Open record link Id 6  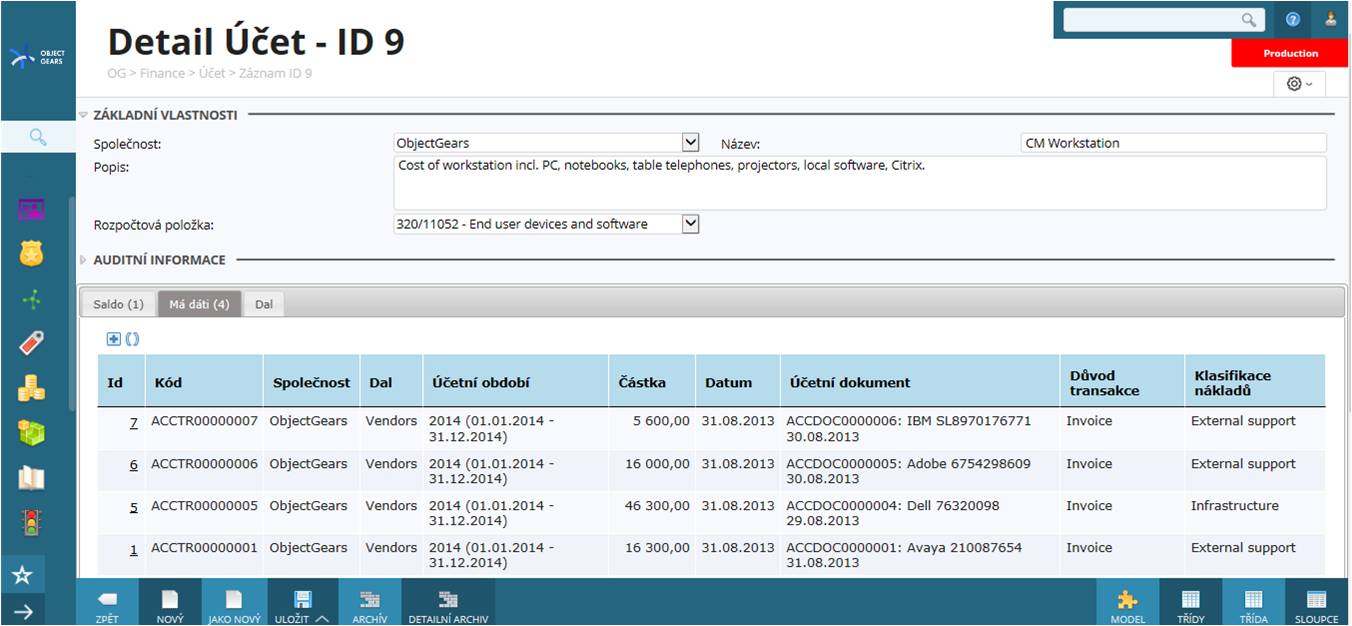(134, 465)
